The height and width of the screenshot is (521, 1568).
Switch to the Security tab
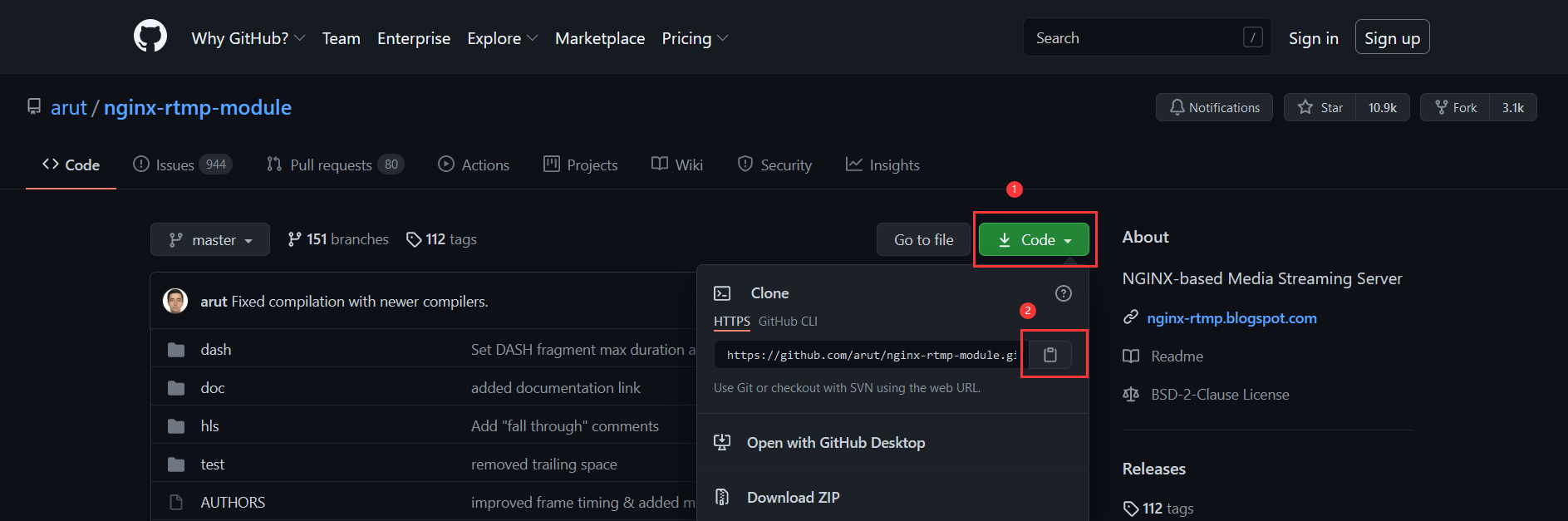[x=774, y=165]
